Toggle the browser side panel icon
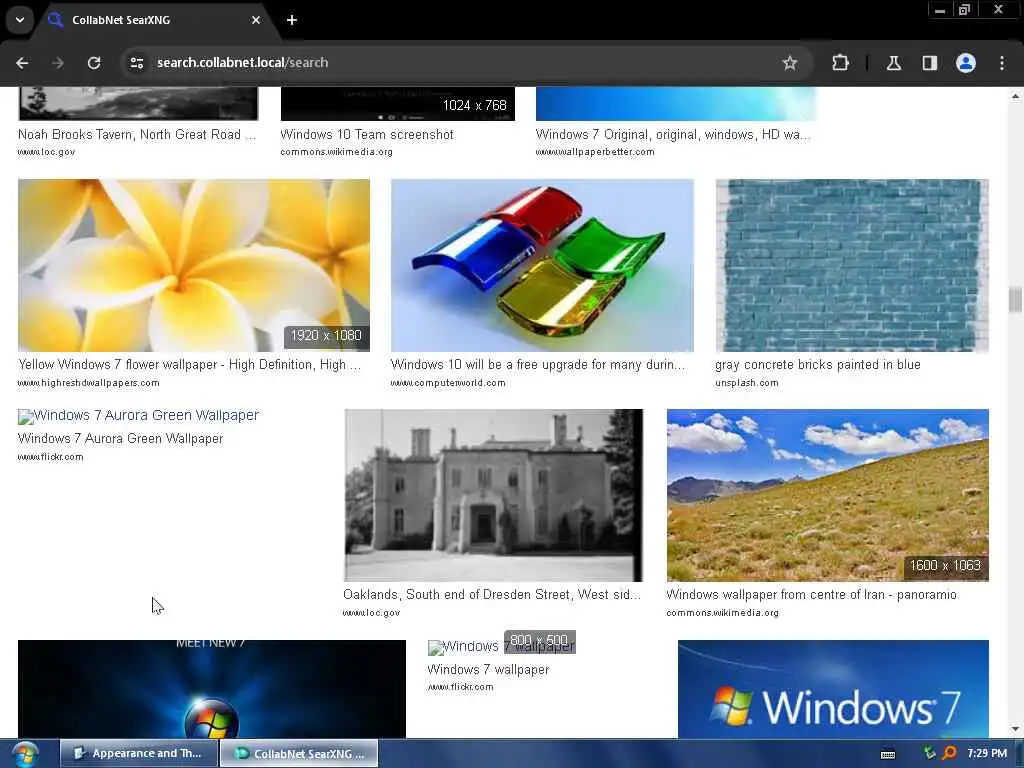The width and height of the screenshot is (1024, 768). pyautogui.click(x=930, y=63)
